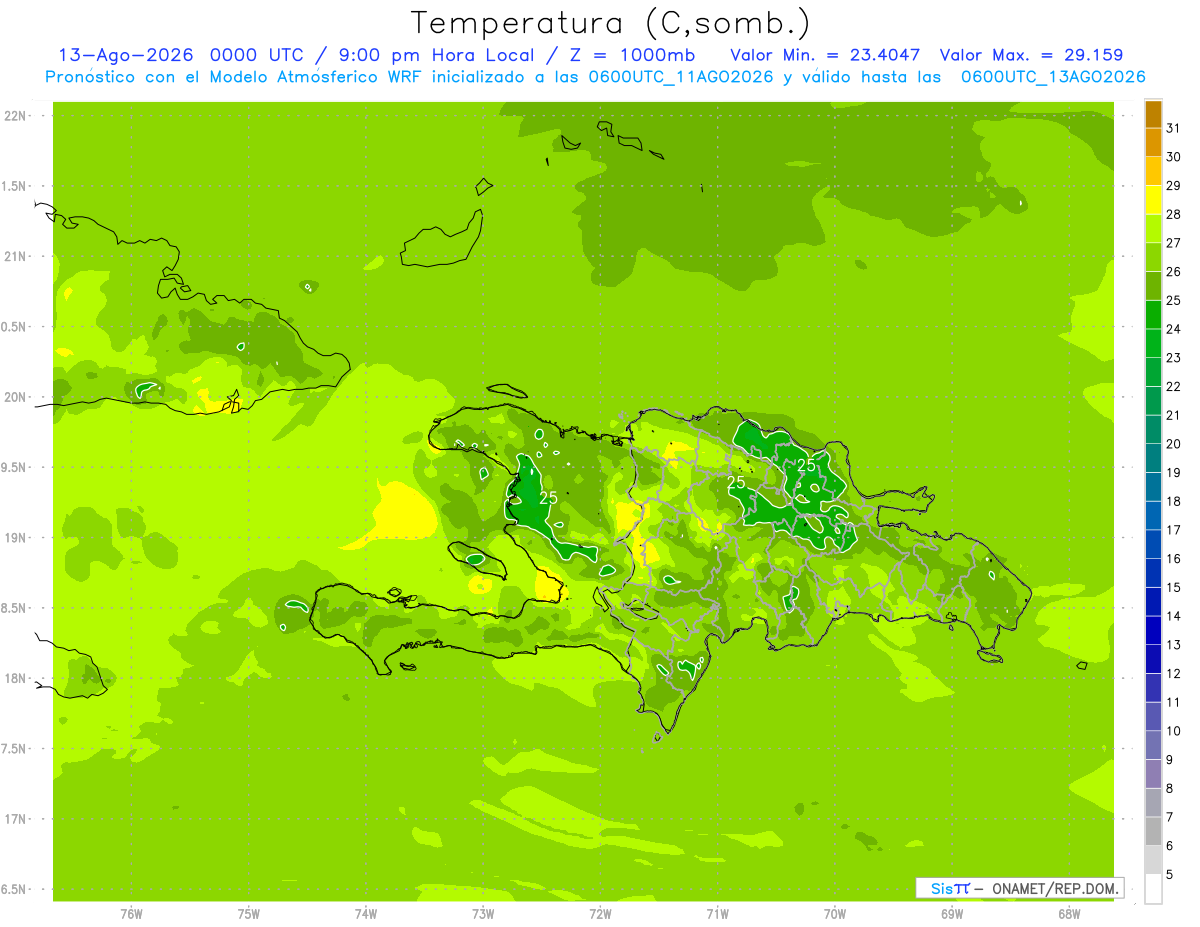Screen dimensions: 1200x927
Task: Click the 71W longitude label
Action: [717, 914]
